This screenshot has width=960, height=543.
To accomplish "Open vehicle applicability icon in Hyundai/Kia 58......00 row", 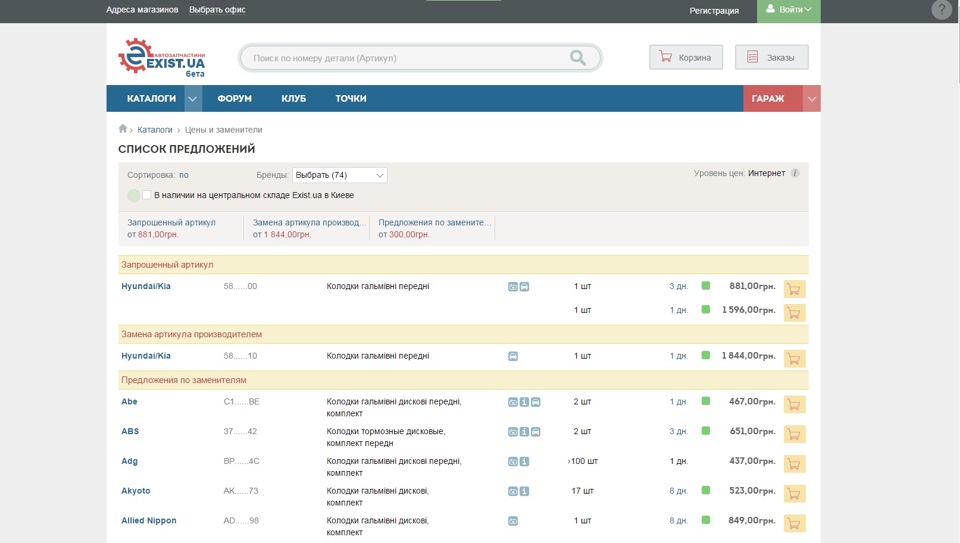I will pyautogui.click(x=525, y=286).
